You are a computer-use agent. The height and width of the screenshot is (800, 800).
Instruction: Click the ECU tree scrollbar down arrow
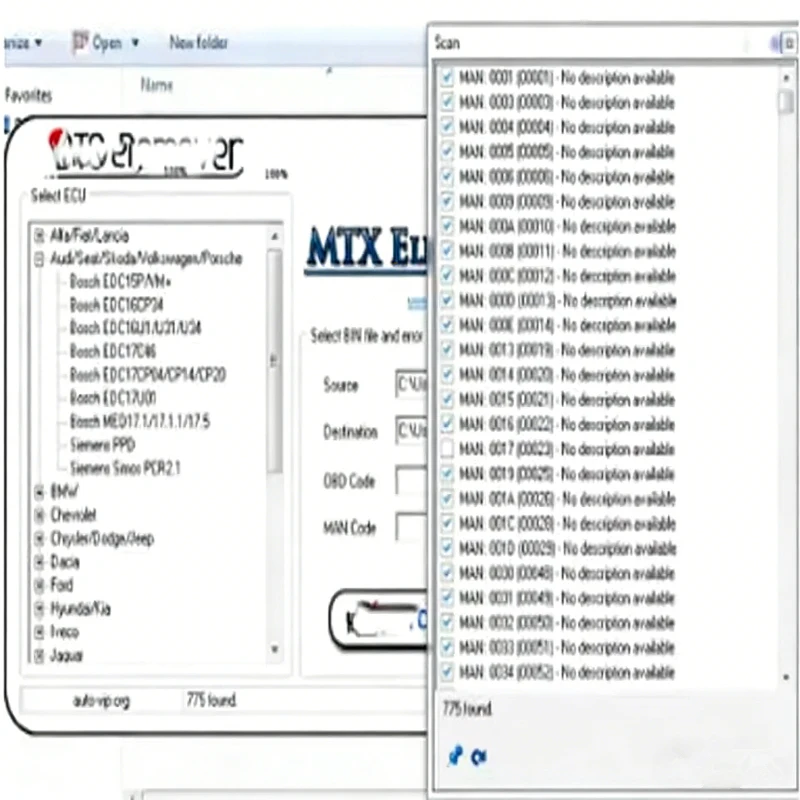click(275, 649)
